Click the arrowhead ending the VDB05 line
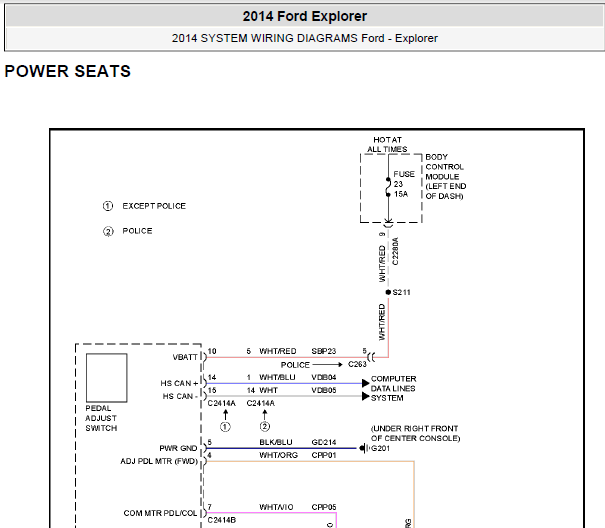Viewport: 605px width, 528px height. 365,396
